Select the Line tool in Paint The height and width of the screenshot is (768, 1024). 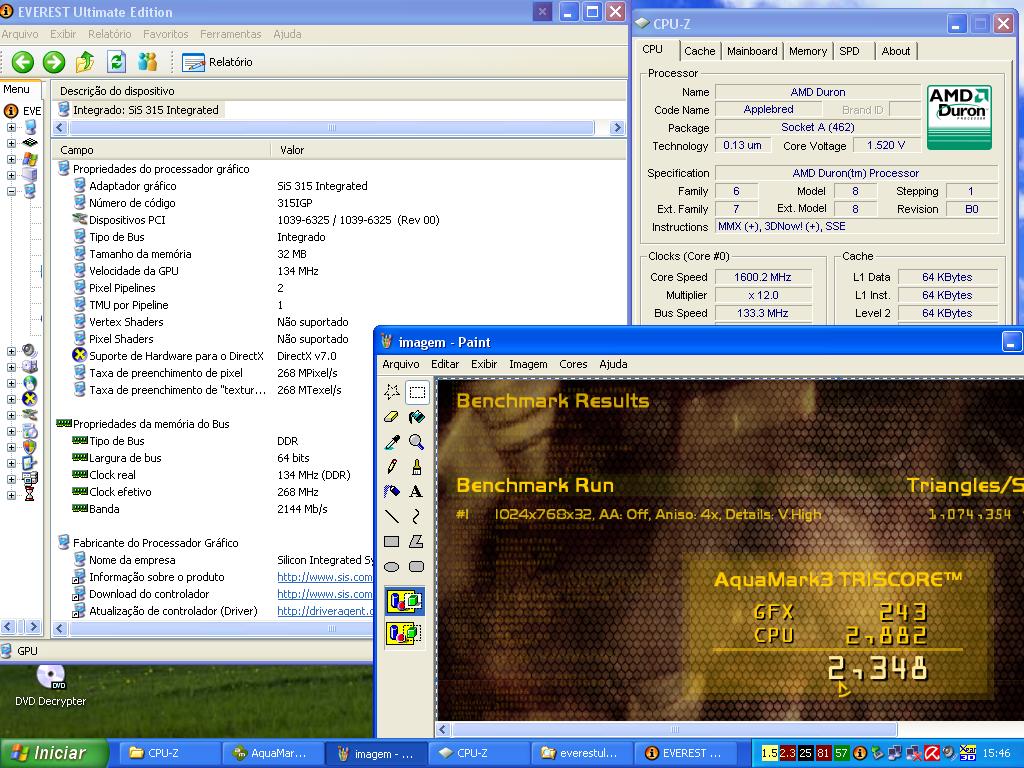tap(392, 517)
